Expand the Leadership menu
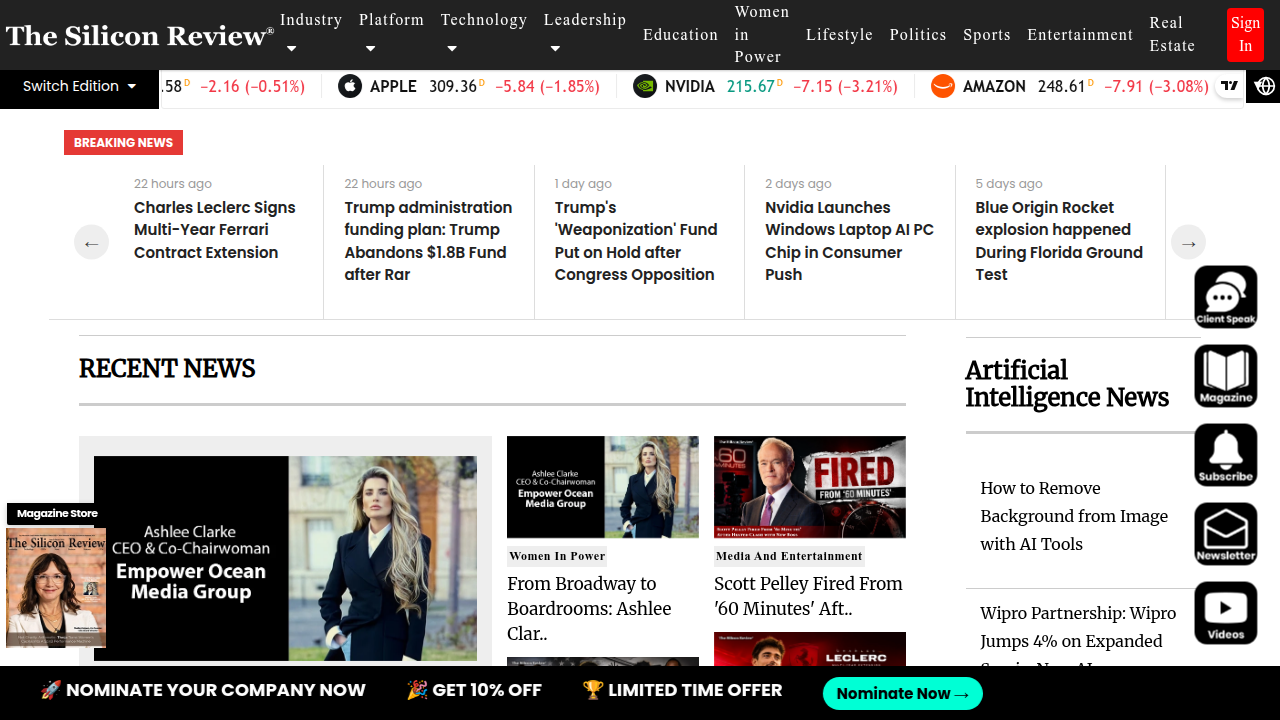 click(585, 33)
